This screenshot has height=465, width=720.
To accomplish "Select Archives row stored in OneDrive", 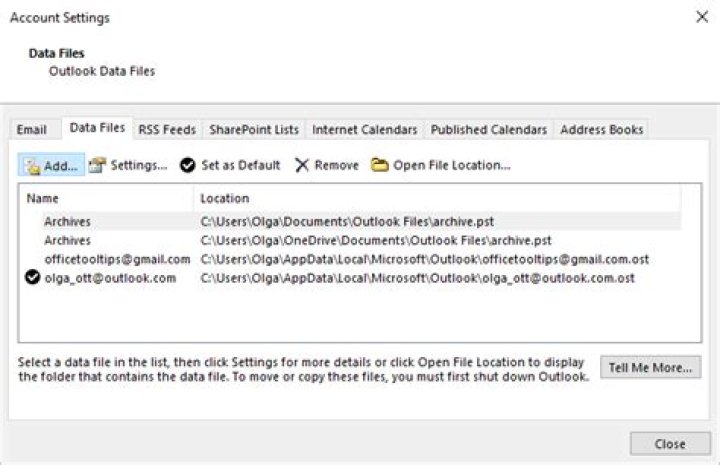I will click(x=351, y=240).
